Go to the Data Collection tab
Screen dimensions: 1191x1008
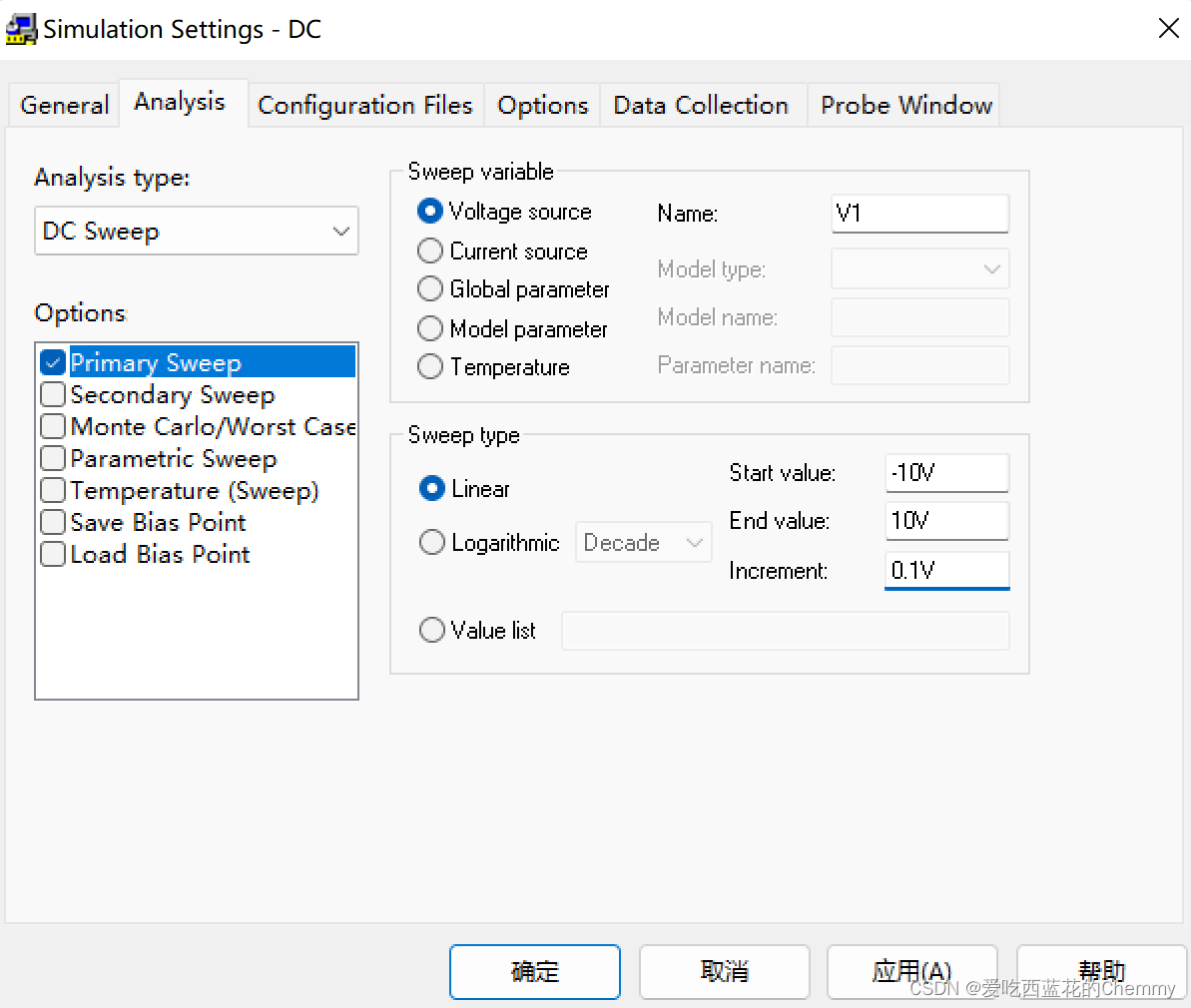(x=700, y=105)
